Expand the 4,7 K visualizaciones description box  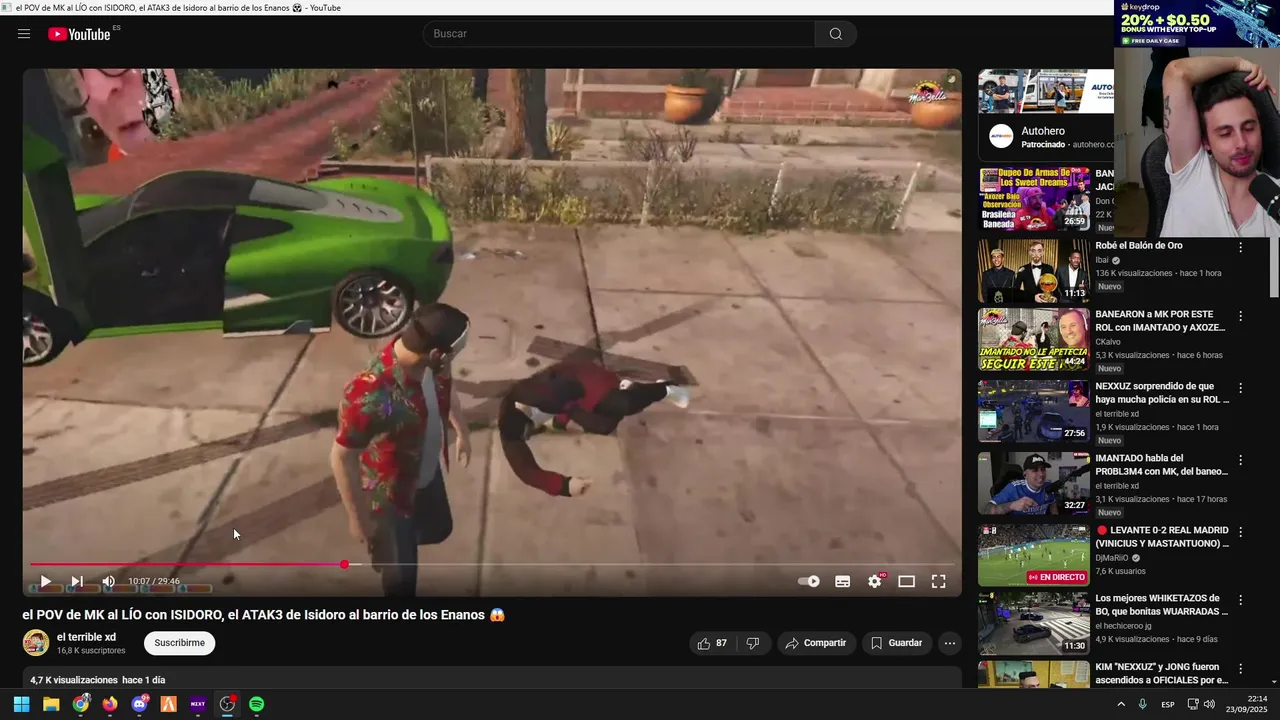click(492, 679)
